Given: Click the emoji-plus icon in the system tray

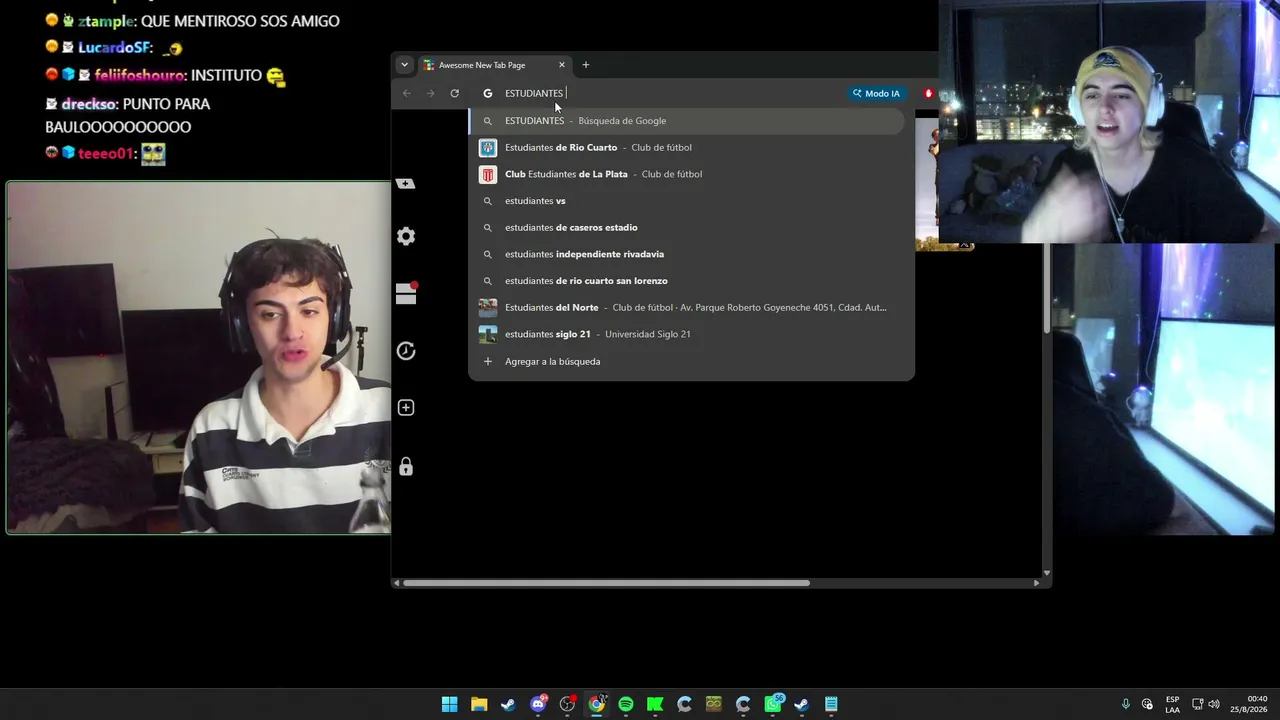Looking at the screenshot, I should click(1147, 704).
